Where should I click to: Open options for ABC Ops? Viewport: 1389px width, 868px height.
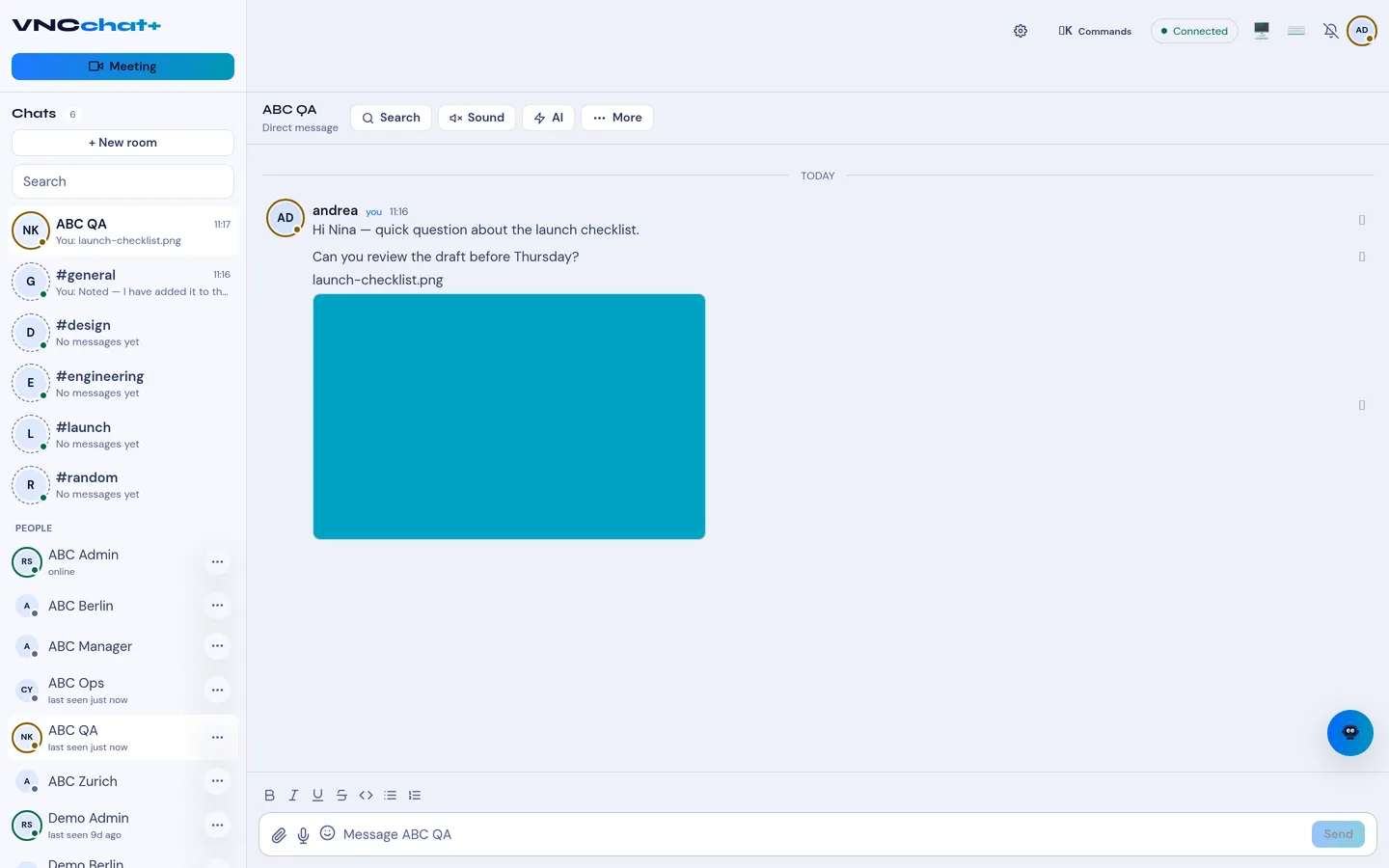point(218,691)
